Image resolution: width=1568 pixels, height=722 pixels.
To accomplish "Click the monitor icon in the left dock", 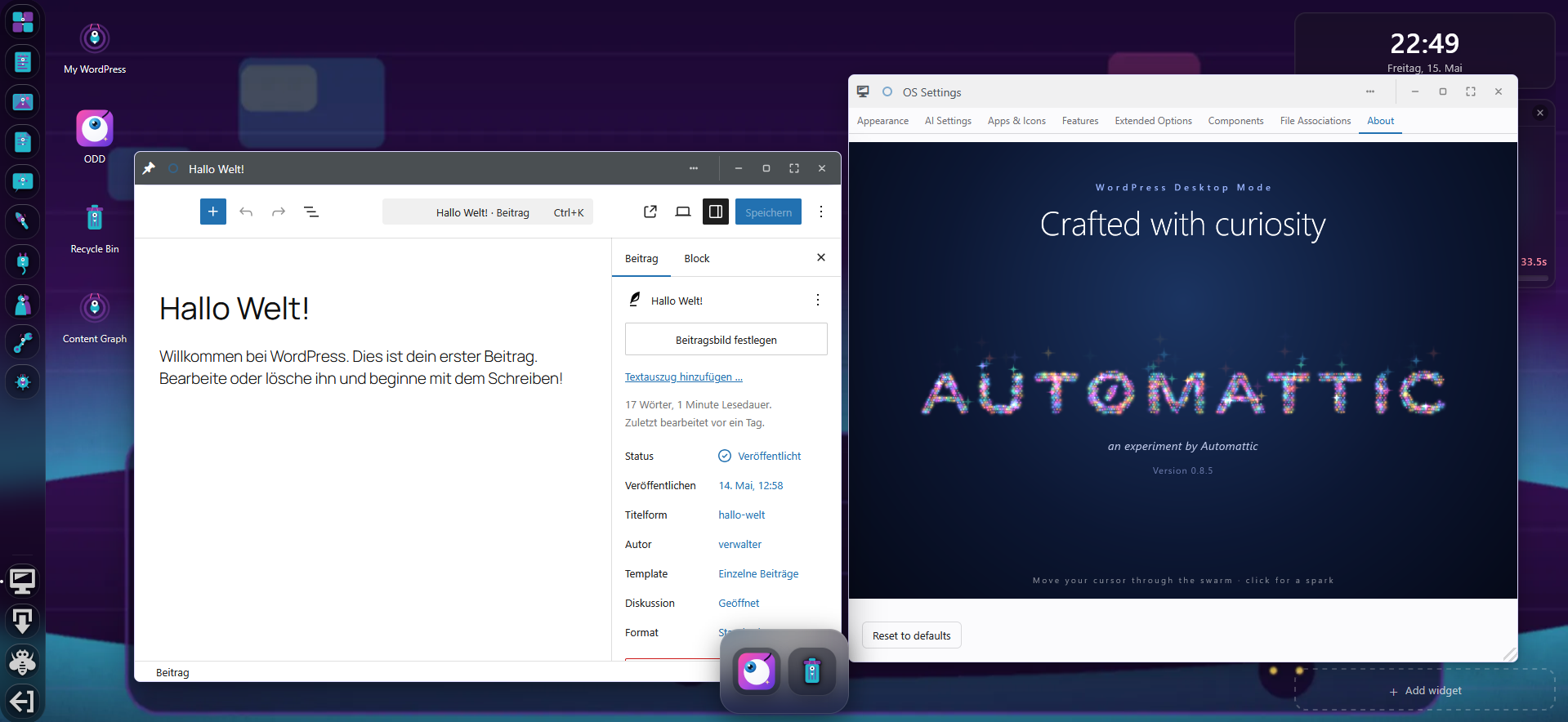I will (23, 581).
